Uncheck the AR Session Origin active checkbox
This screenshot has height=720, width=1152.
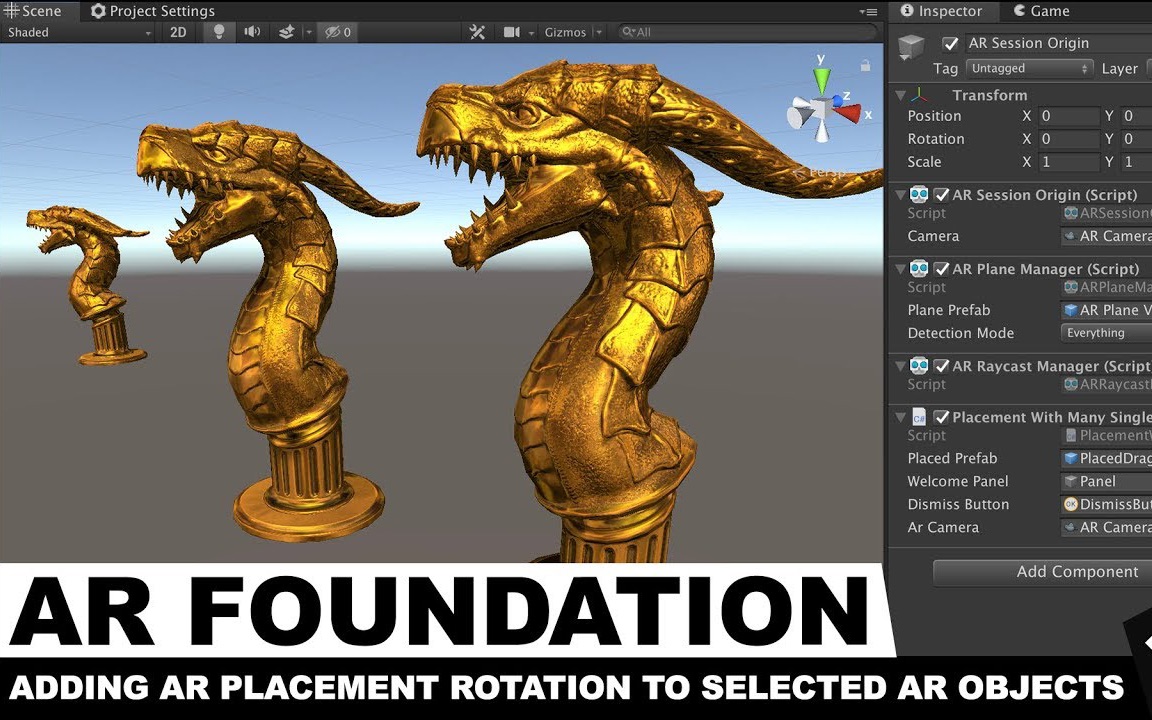coord(949,43)
